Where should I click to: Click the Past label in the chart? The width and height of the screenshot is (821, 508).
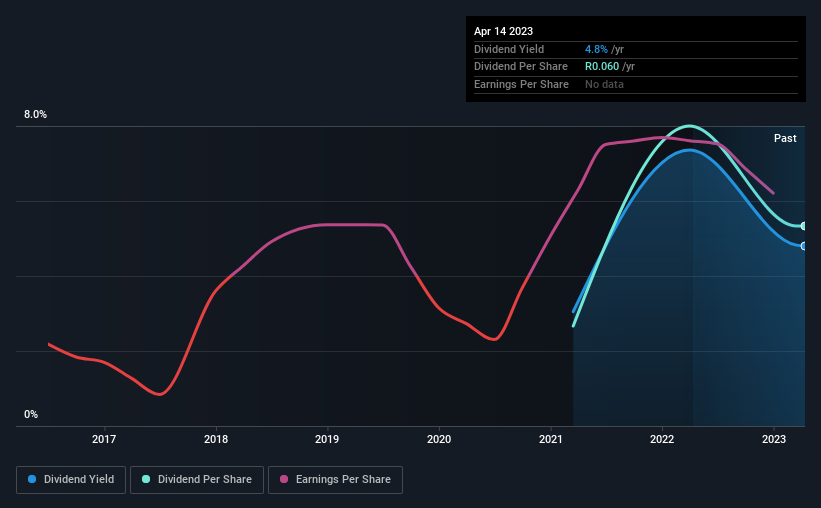coord(785,138)
